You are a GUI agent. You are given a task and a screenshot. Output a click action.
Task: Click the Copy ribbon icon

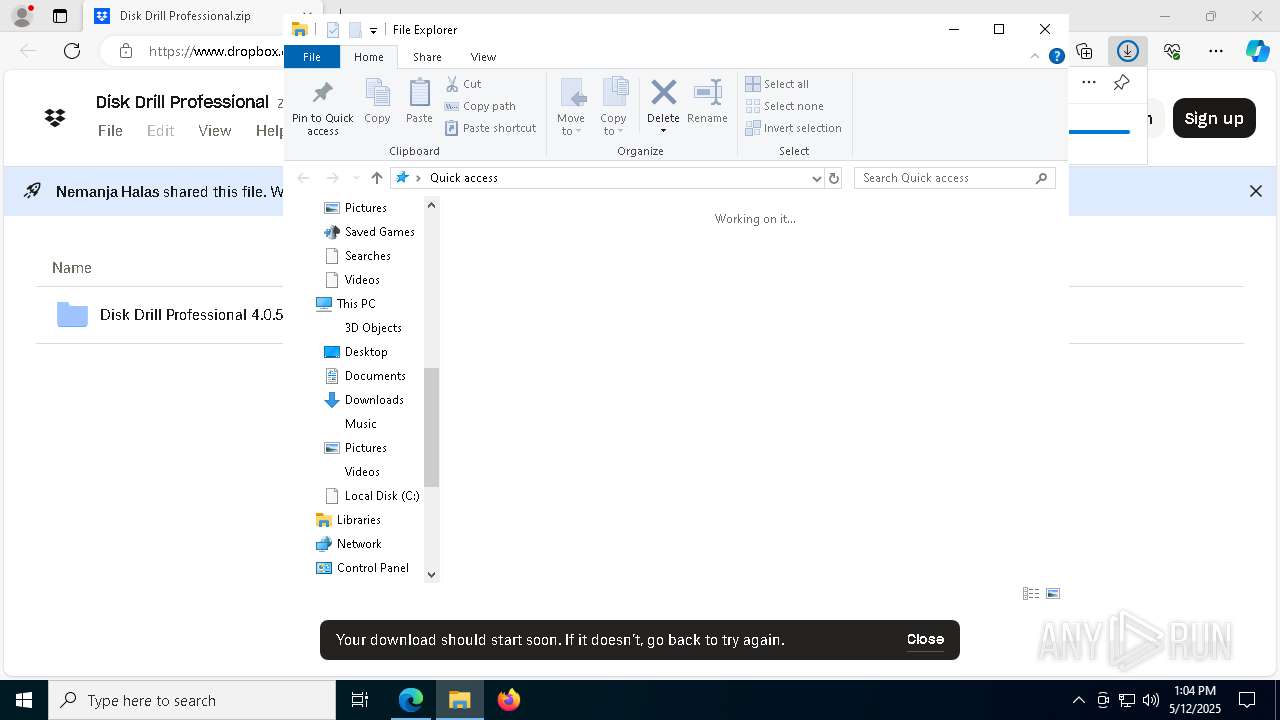[377, 93]
